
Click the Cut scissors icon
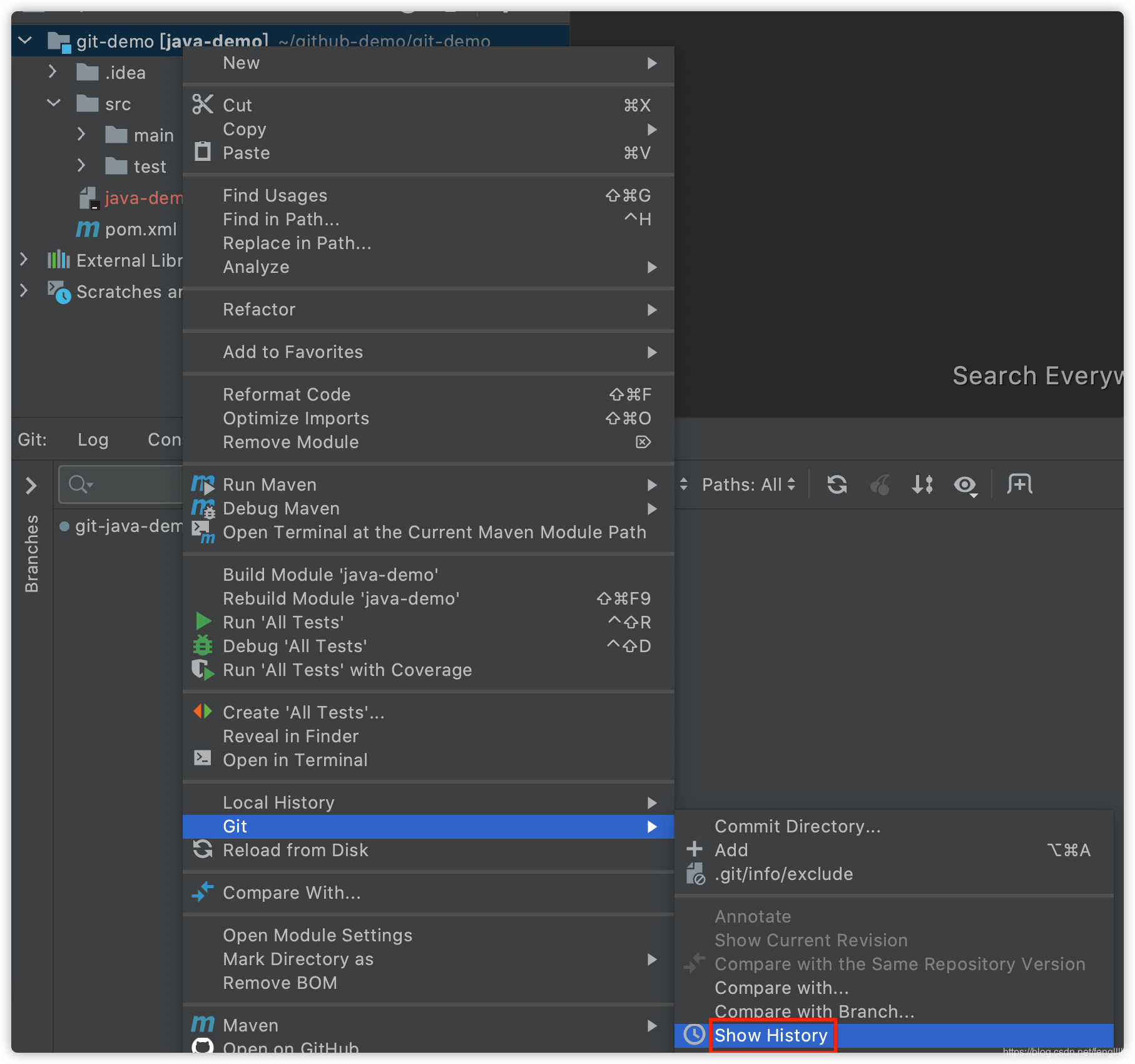(x=203, y=105)
